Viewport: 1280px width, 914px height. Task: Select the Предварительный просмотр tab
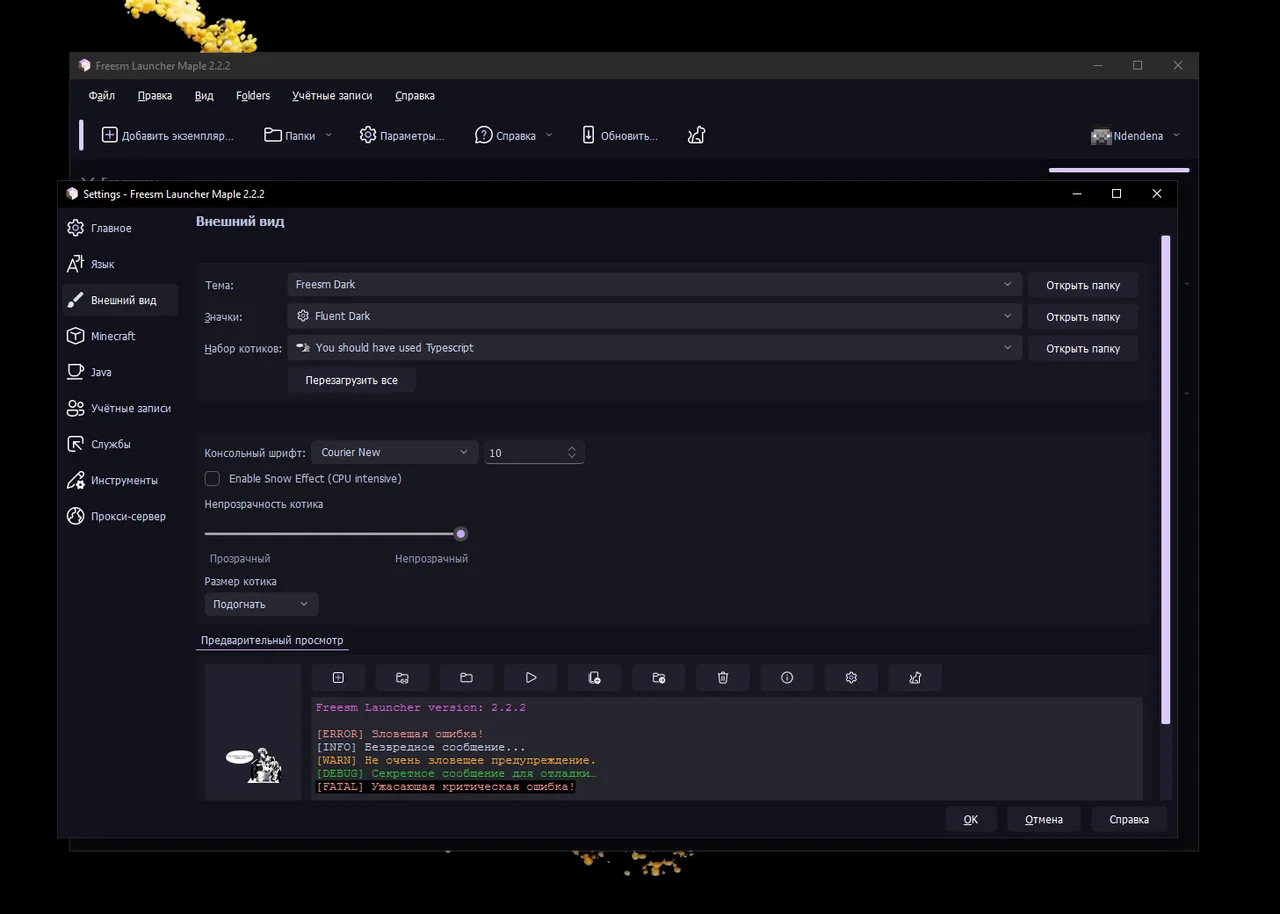[272, 640]
